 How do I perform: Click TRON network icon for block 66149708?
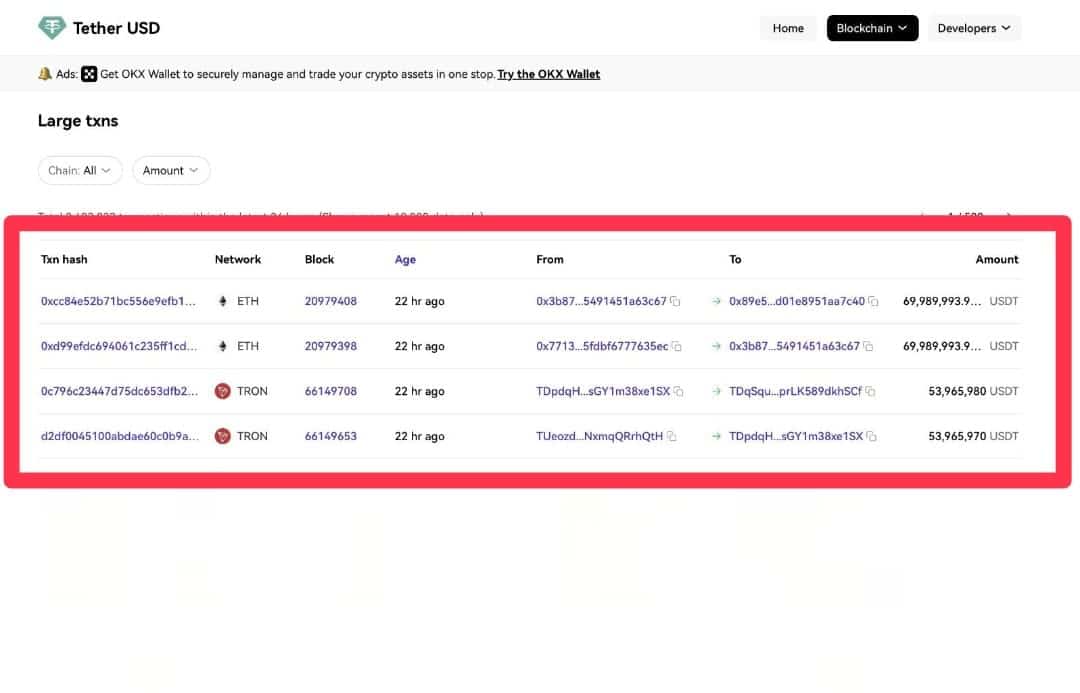(222, 391)
